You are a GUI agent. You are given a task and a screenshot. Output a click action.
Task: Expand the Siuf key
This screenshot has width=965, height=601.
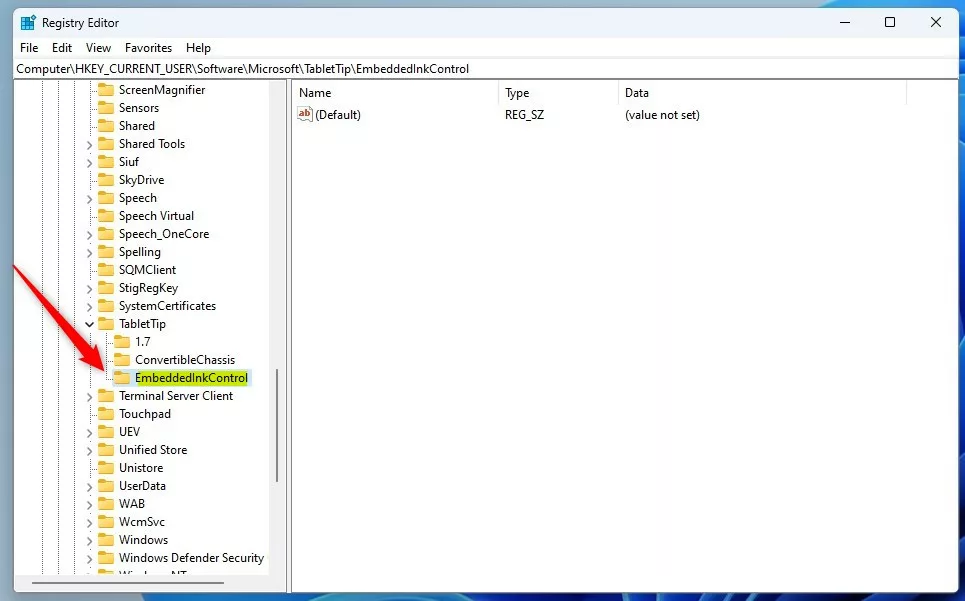pyautogui.click(x=89, y=162)
